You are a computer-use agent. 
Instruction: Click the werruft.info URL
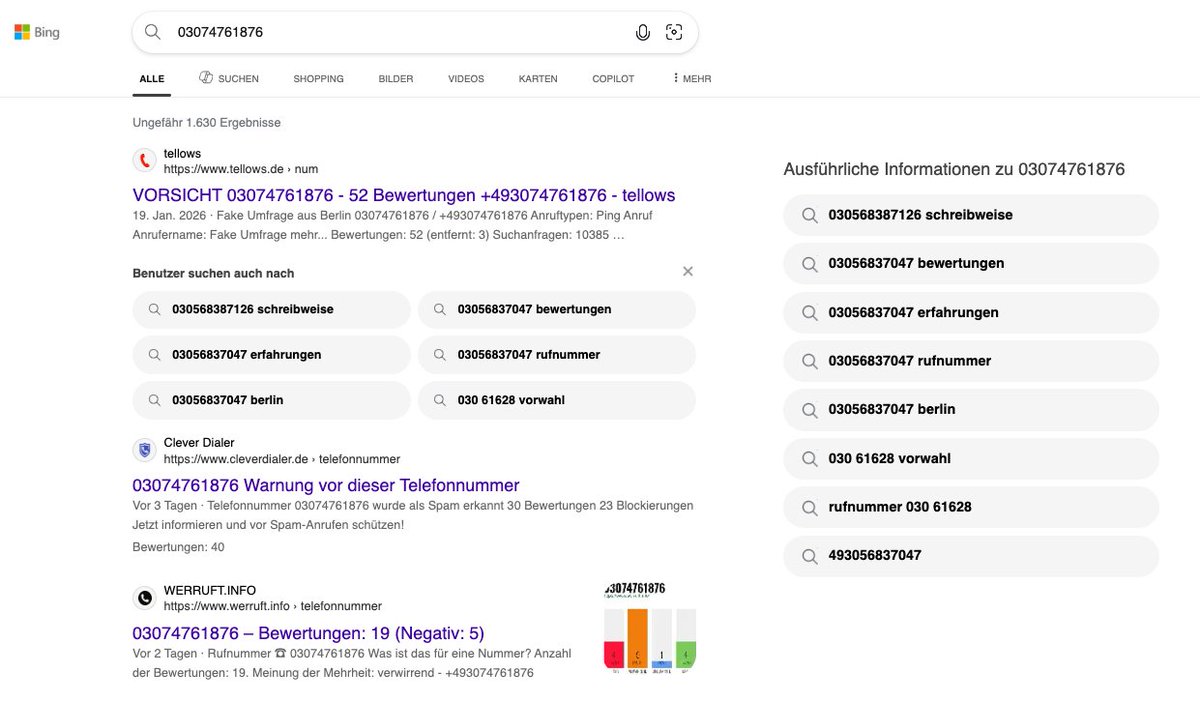pos(273,606)
